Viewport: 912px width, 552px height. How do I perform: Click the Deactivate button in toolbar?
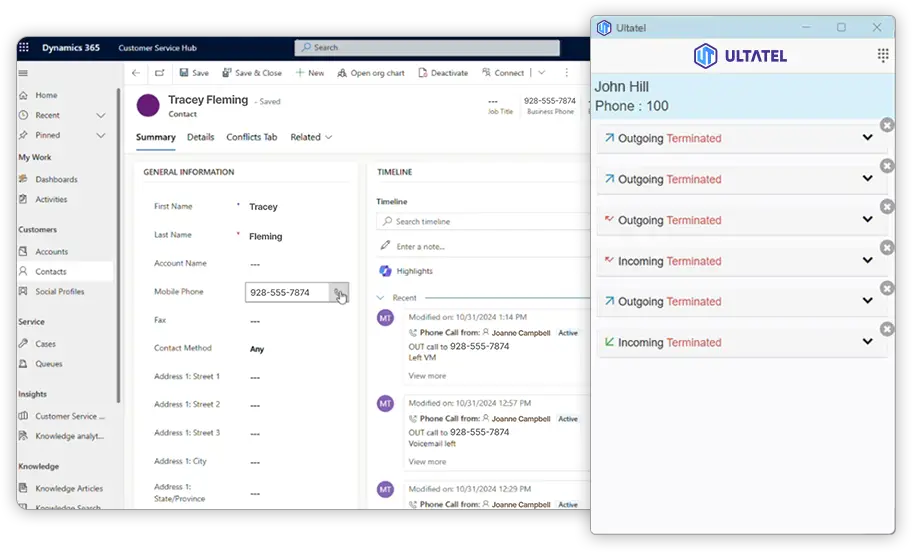[x=443, y=73]
